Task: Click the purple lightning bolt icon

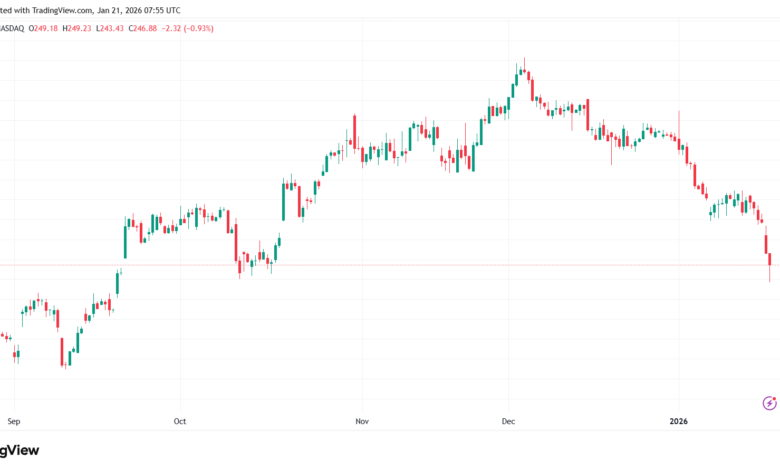Action: pos(769,403)
